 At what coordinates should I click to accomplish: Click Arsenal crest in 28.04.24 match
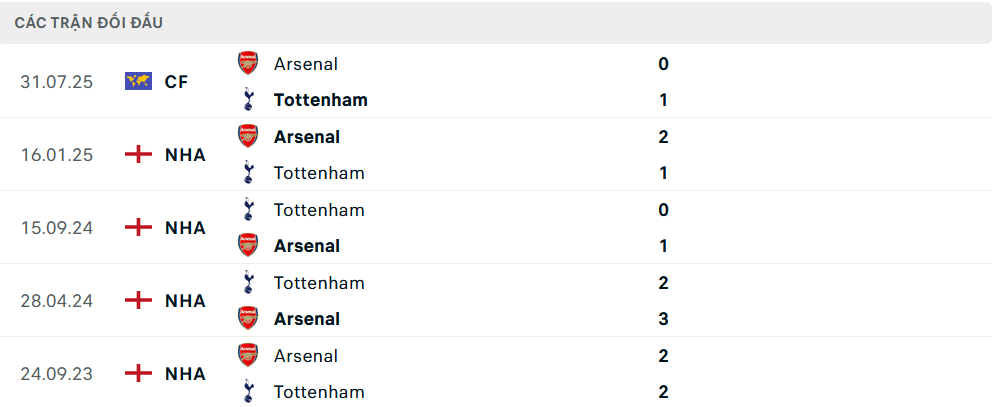click(x=248, y=318)
